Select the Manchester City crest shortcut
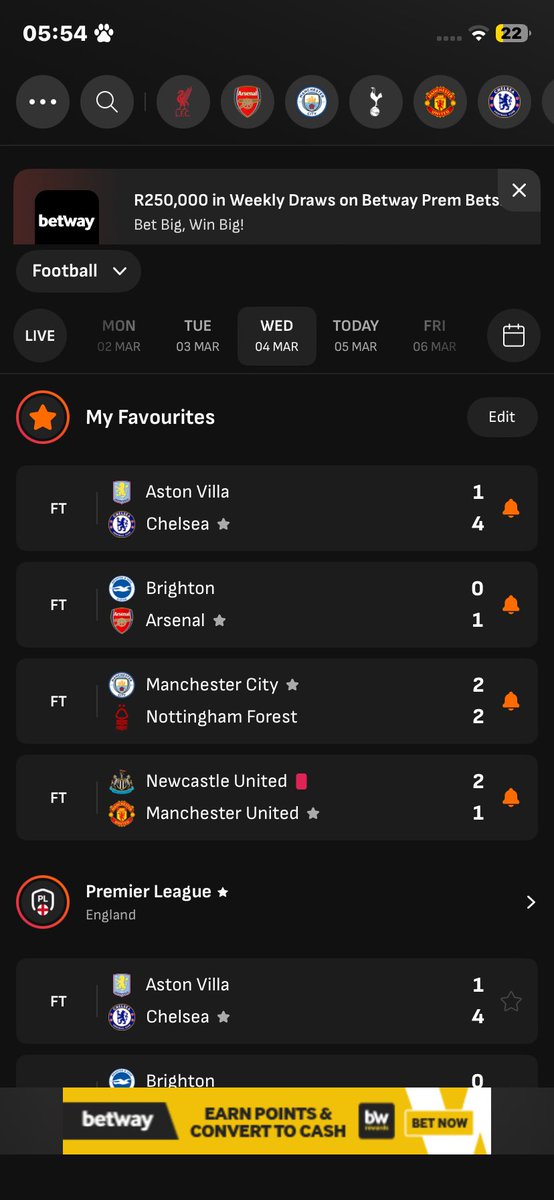The height and width of the screenshot is (1200, 554). coord(311,102)
